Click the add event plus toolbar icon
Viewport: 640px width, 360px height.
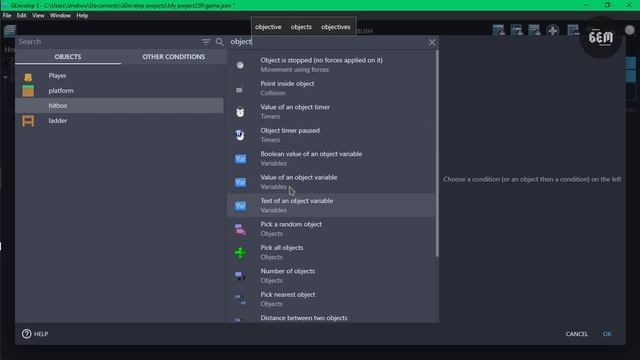click(x=553, y=30)
